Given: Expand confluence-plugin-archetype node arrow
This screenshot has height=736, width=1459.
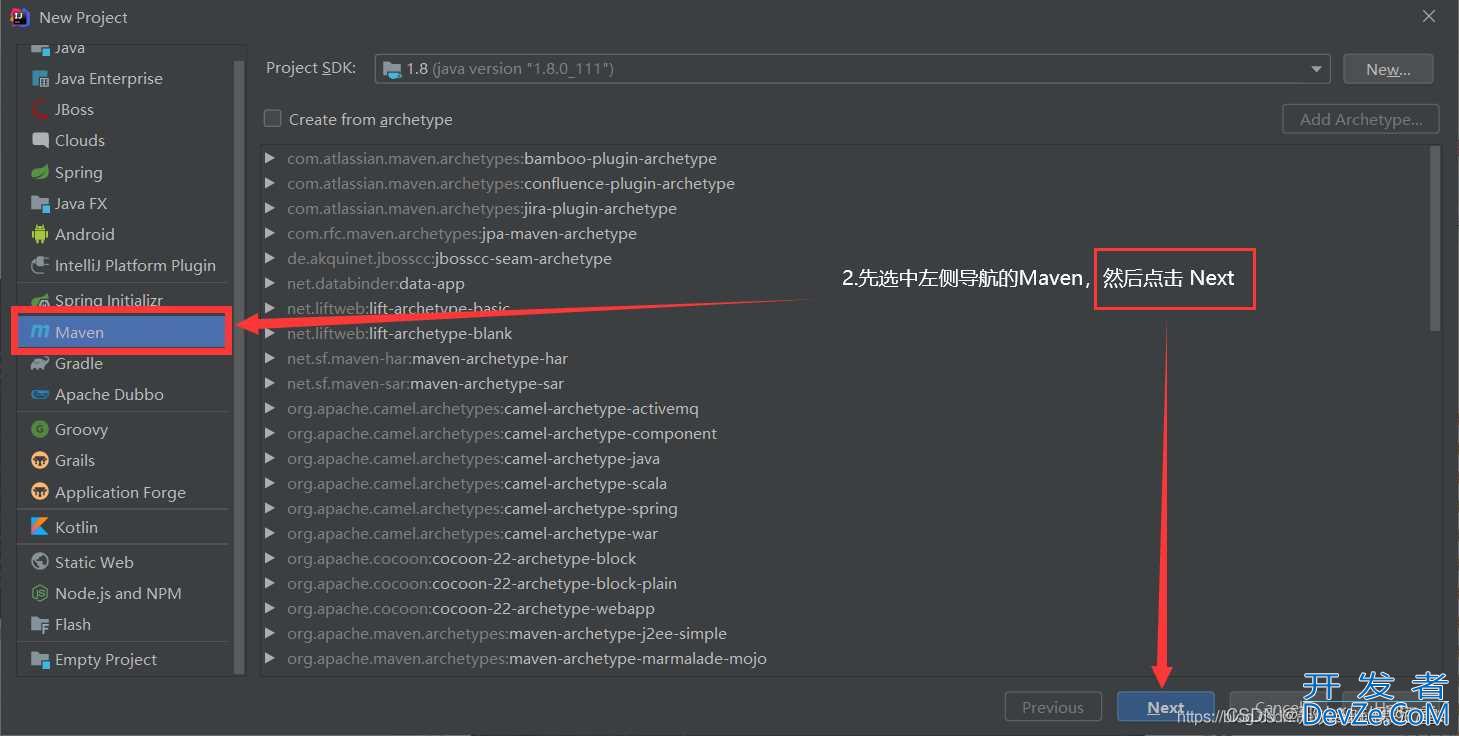Looking at the screenshot, I should point(269,183).
